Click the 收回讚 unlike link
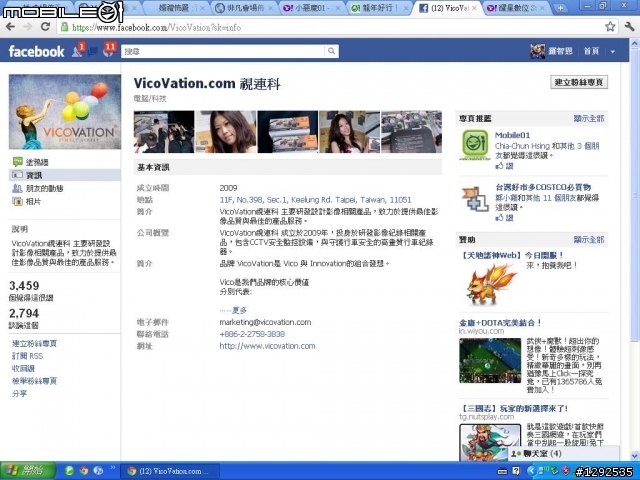640x480 pixels. tap(23, 369)
